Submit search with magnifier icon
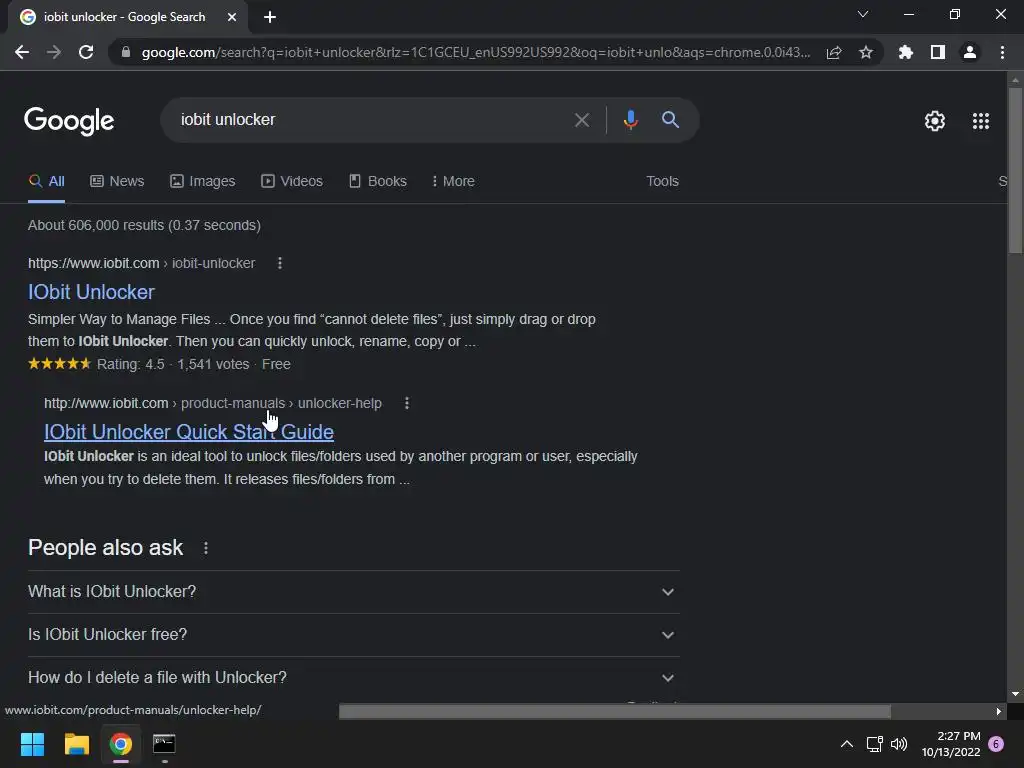1024x768 pixels. (670, 120)
